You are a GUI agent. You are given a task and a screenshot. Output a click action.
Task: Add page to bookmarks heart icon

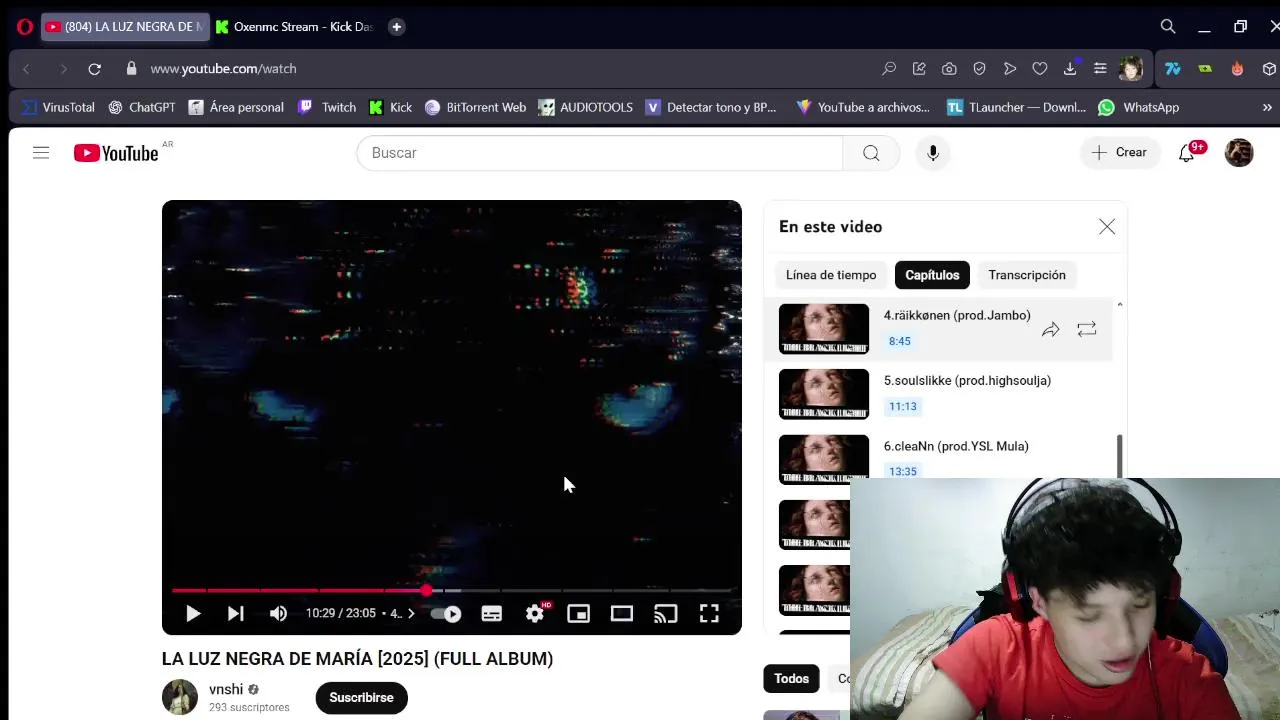click(x=1040, y=69)
